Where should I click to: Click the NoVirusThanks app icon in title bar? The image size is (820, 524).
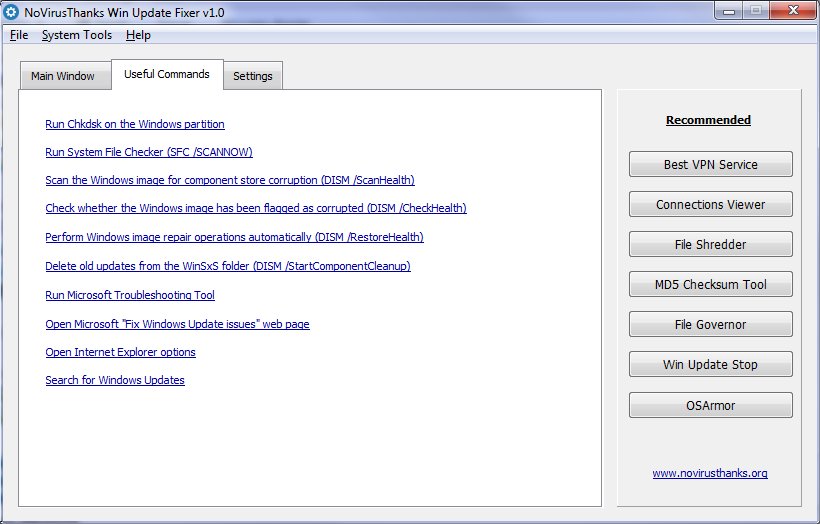[x=11, y=12]
